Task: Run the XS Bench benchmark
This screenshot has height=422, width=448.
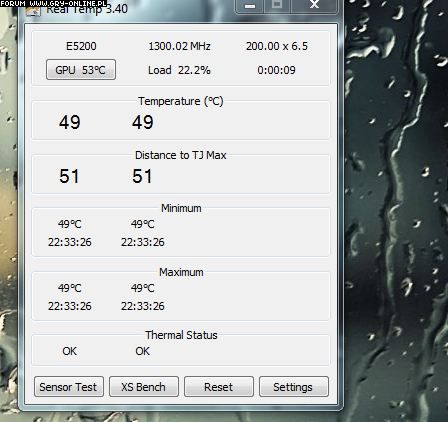Action: tap(144, 387)
